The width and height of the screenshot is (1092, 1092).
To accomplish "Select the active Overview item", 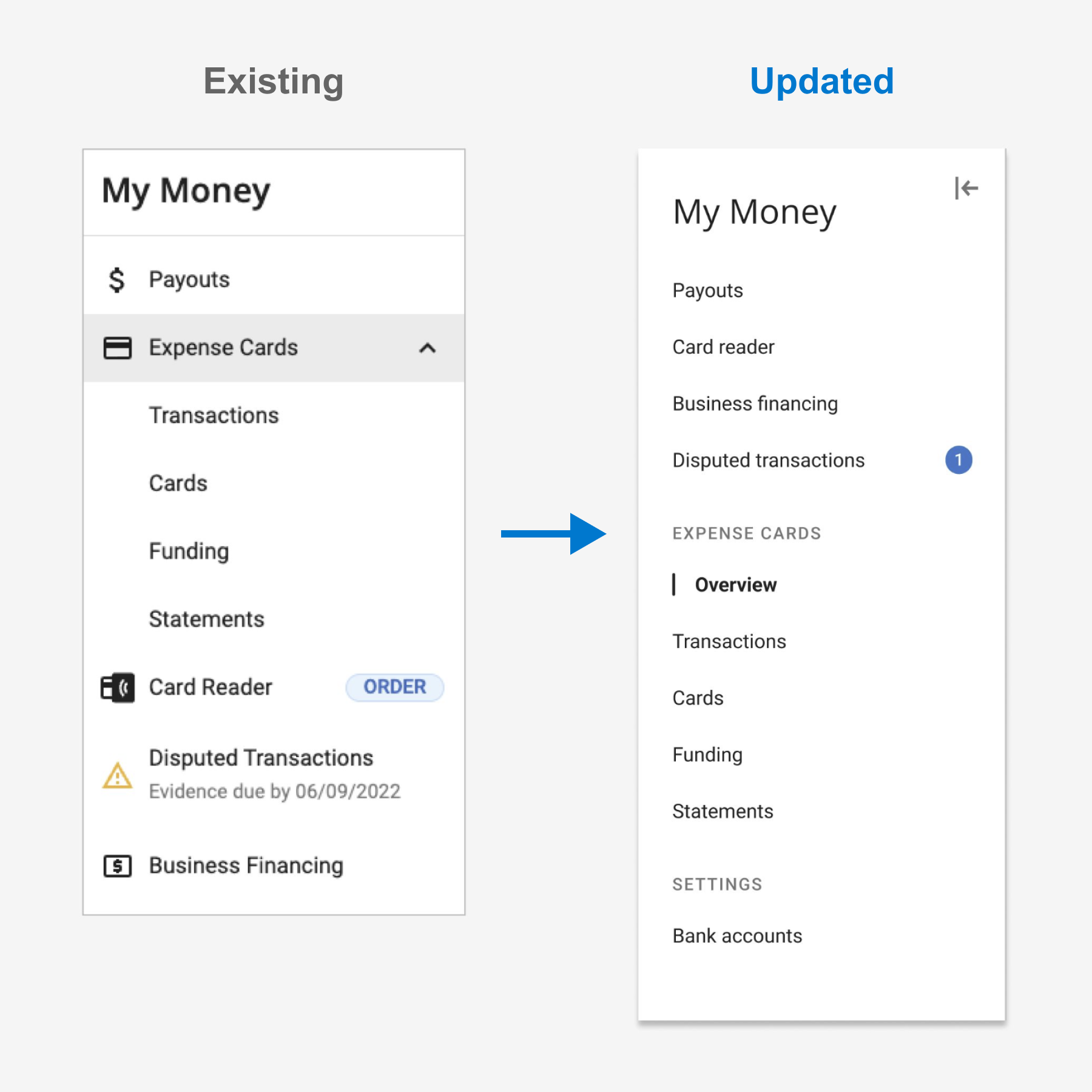I will 735,585.
